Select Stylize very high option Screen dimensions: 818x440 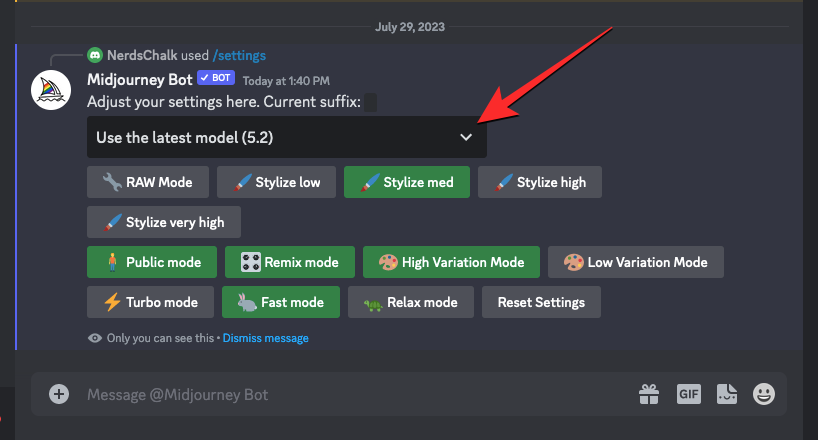point(164,222)
